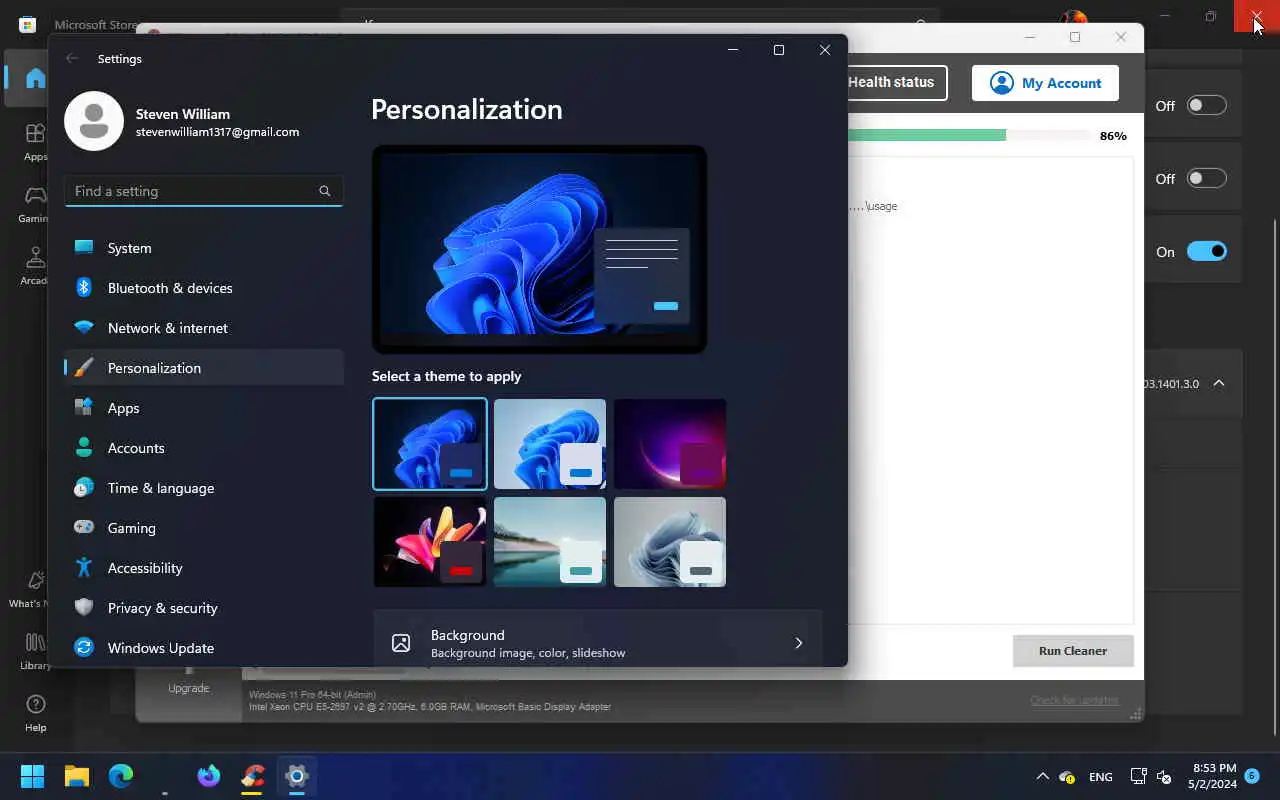The image size is (1280, 800).
Task: Open Microsoft Edge from taskbar
Action: click(121, 776)
